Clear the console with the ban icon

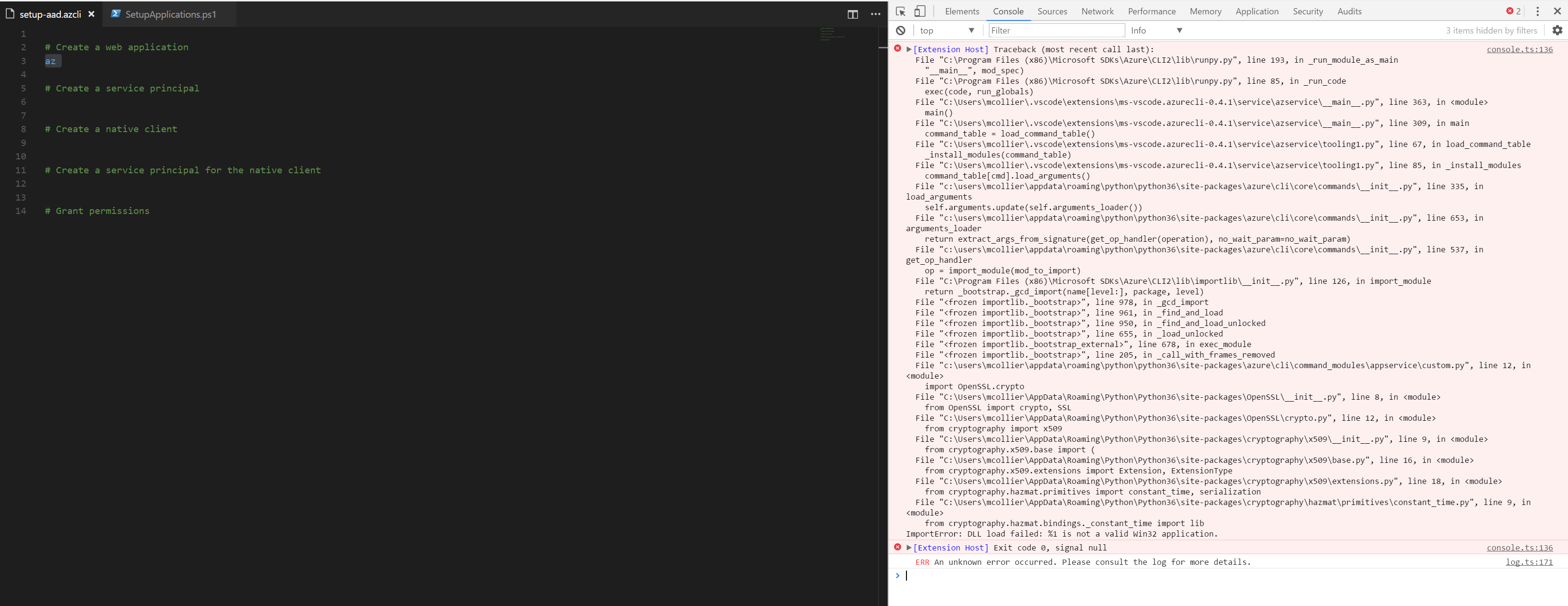901,31
